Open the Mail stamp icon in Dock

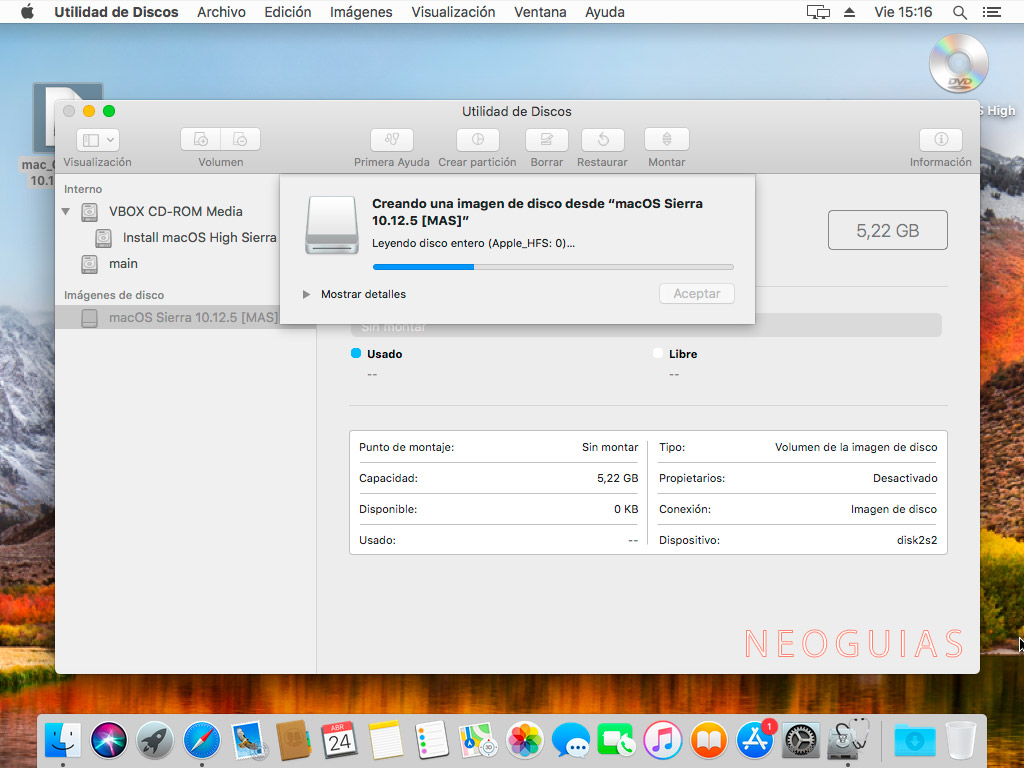click(248, 741)
